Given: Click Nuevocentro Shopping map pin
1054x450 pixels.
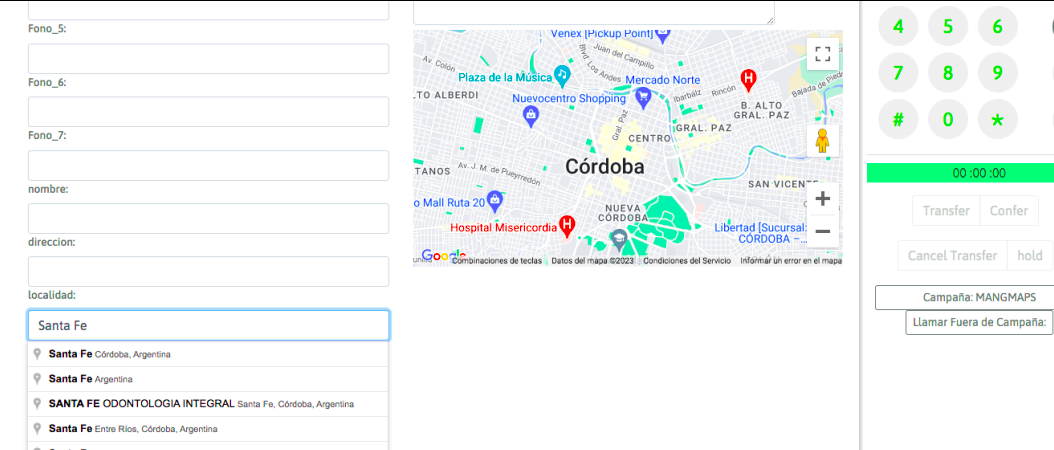Looking at the screenshot, I should click(532, 116).
